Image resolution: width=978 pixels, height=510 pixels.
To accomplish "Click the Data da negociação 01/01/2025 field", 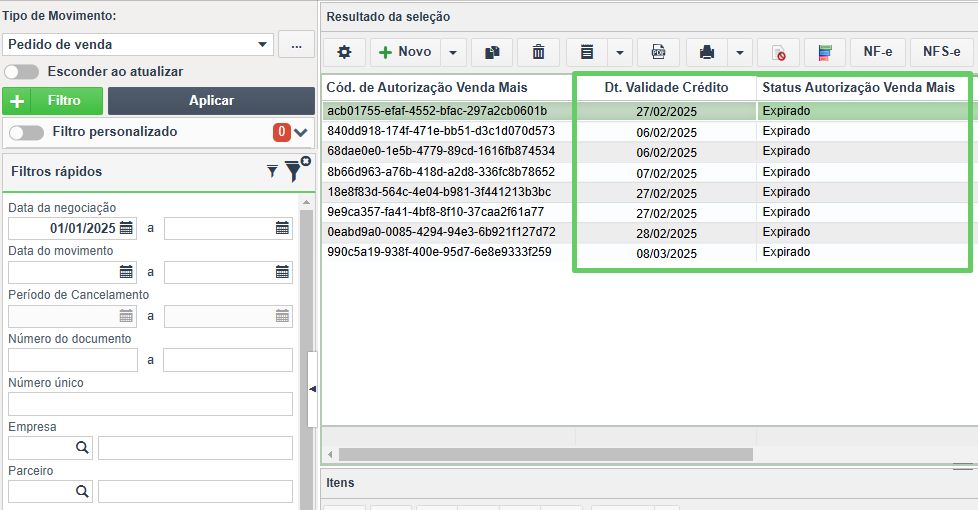I will [72, 228].
